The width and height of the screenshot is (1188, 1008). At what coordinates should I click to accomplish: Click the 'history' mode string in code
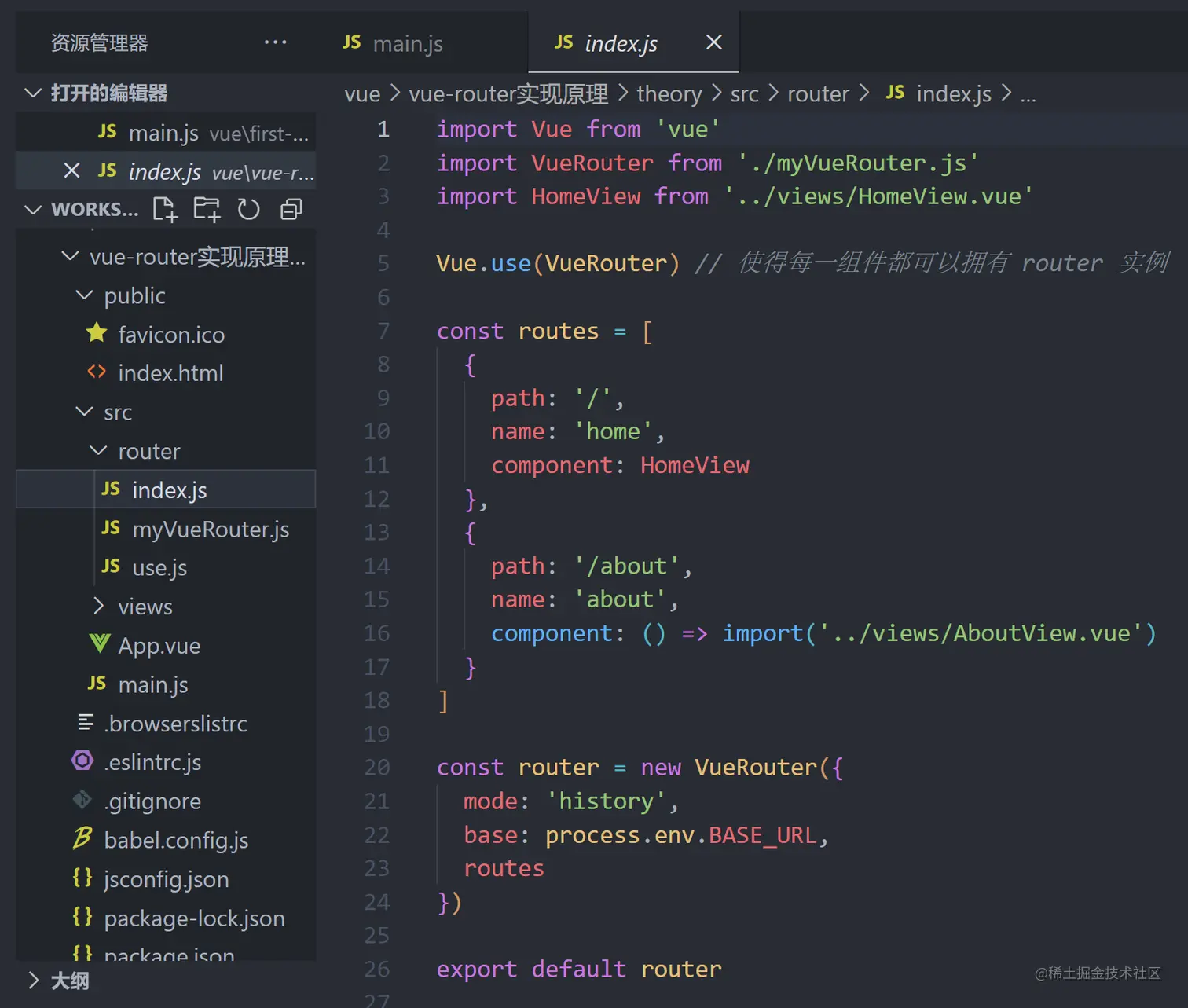tap(607, 801)
